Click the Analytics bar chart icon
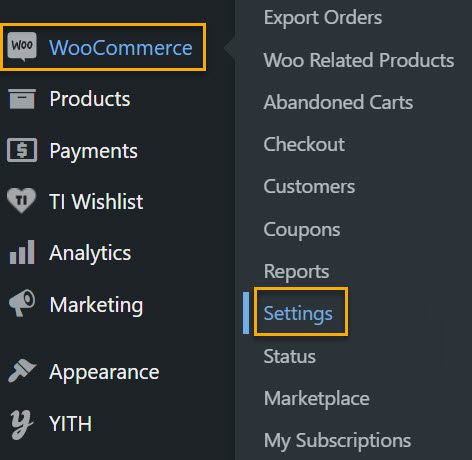The width and height of the screenshot is (472, 460). click(x=22, y=252)
